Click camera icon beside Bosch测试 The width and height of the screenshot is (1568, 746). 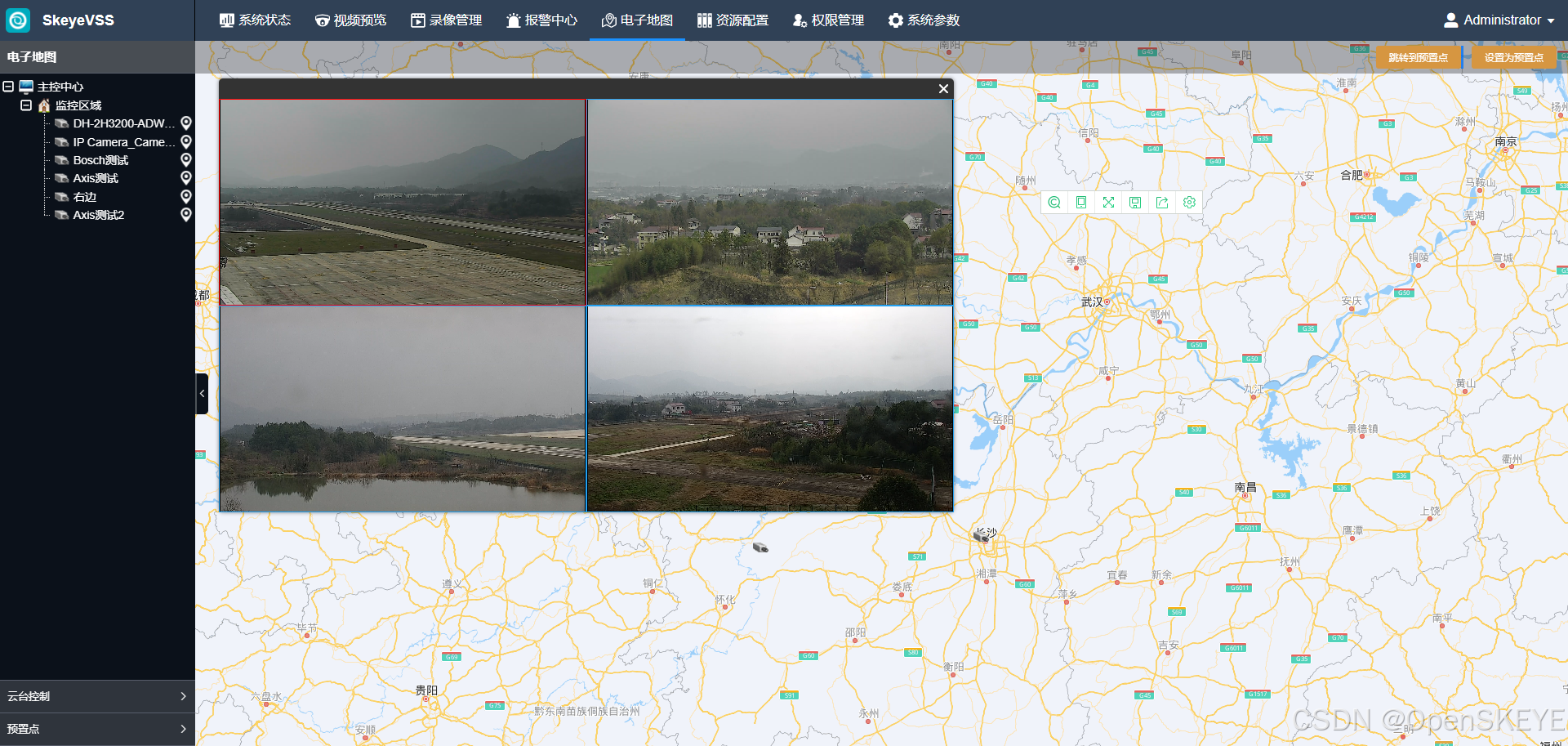point(61,160)
